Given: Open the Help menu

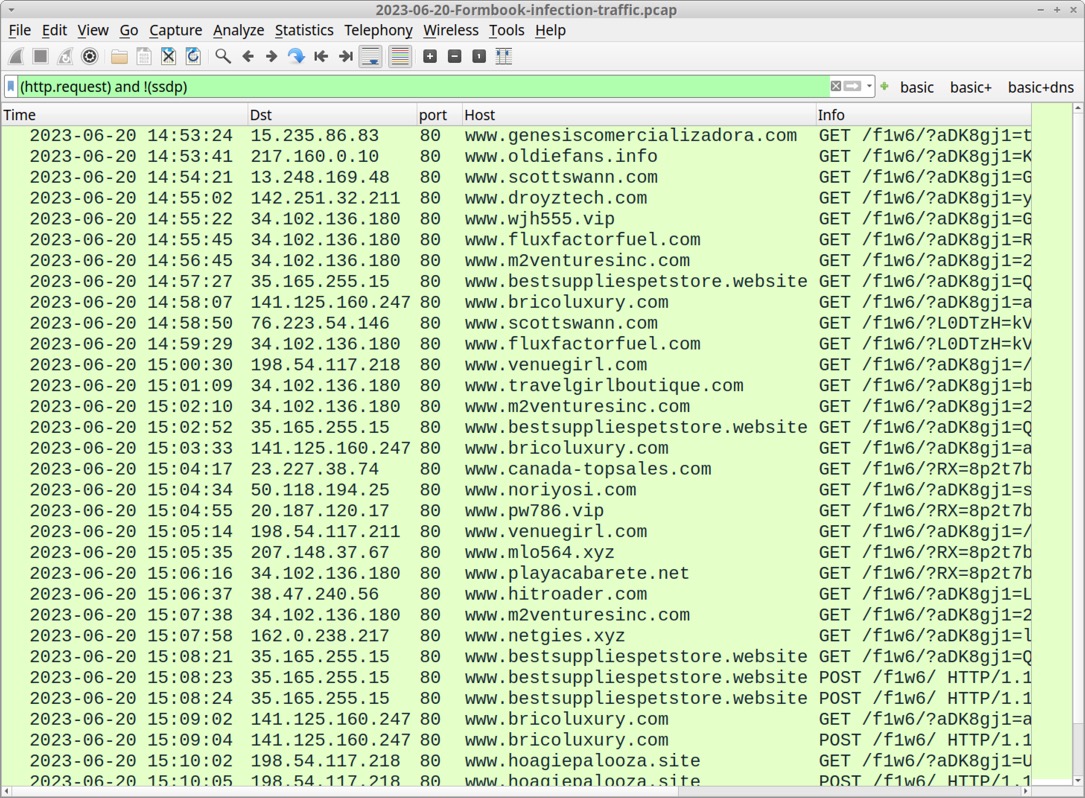Looking at the screenshot, I should (550, 30).
